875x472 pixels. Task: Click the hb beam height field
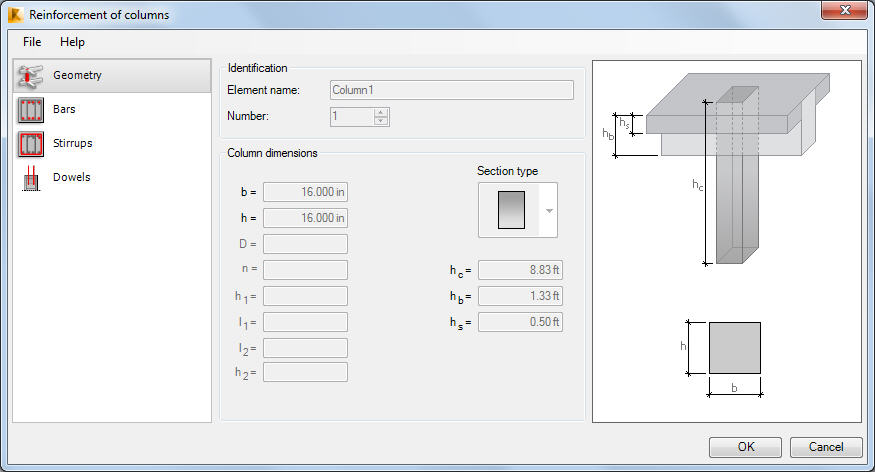coord(520,296)
